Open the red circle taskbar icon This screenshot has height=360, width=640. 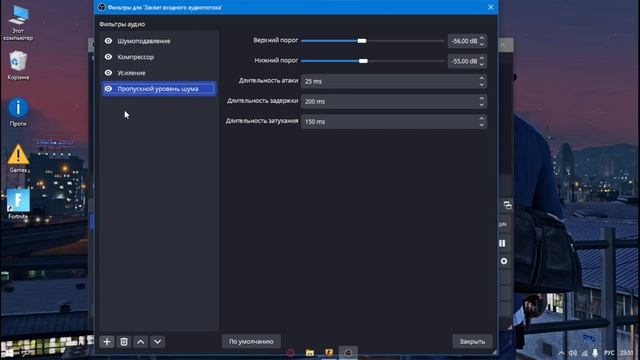tap(291, 353)
